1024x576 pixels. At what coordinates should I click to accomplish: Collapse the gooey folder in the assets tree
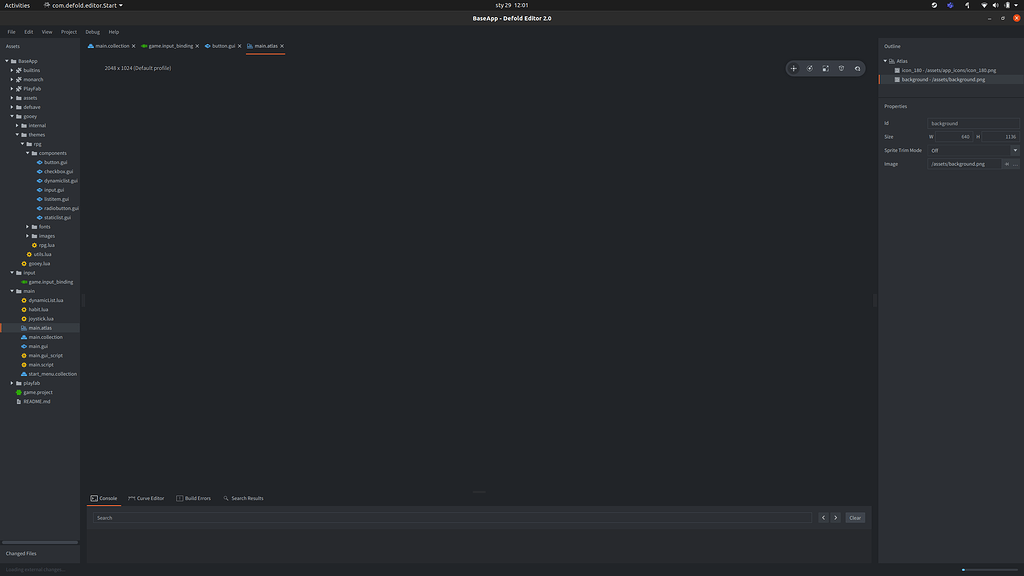[x=10, y=115]
